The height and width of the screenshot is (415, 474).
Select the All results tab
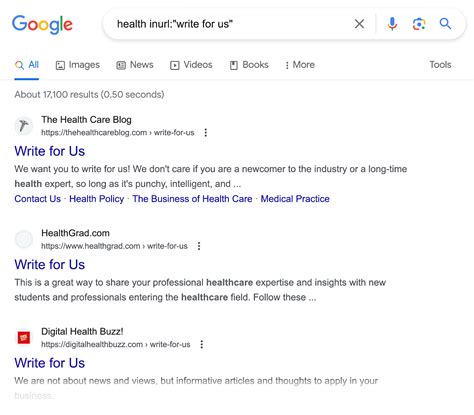27,65
